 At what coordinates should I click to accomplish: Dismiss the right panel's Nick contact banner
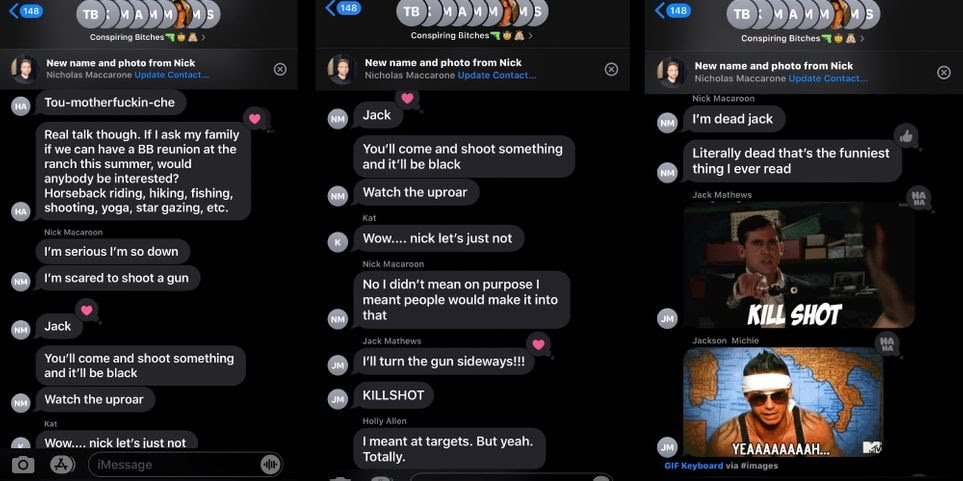[944, 72]
